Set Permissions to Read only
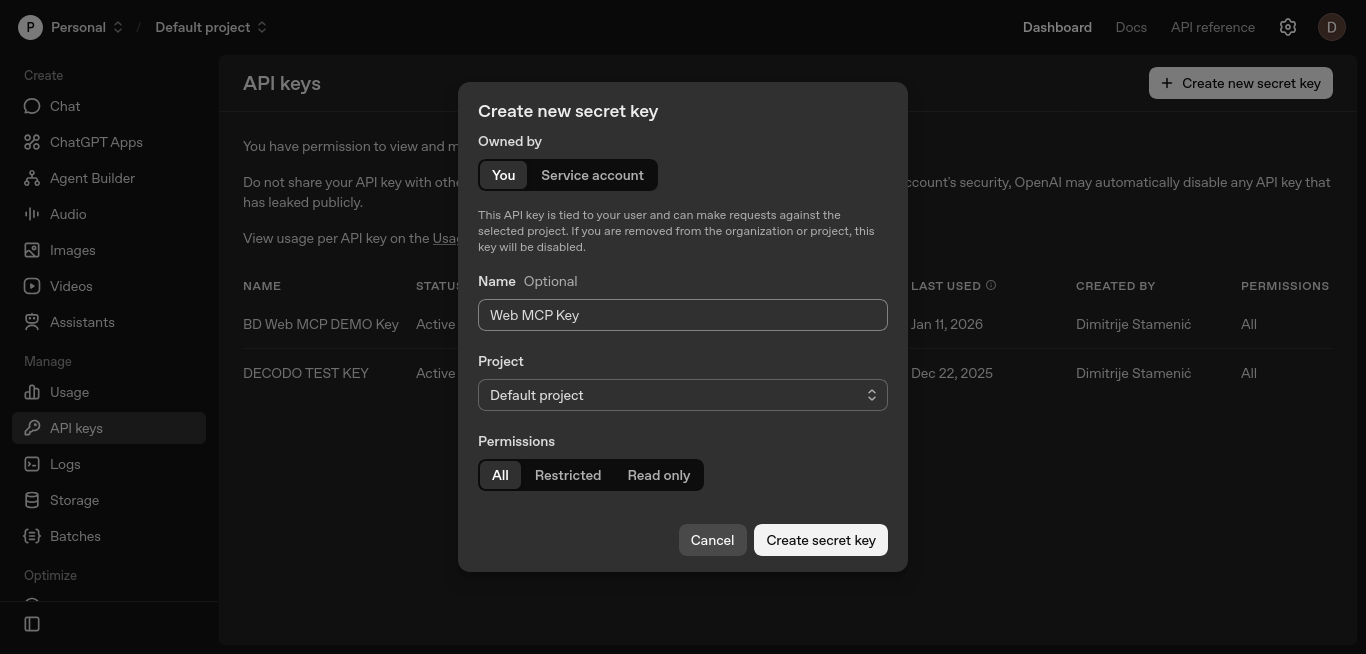Screen dimensions: 1366x654 (x=658, y=475)
